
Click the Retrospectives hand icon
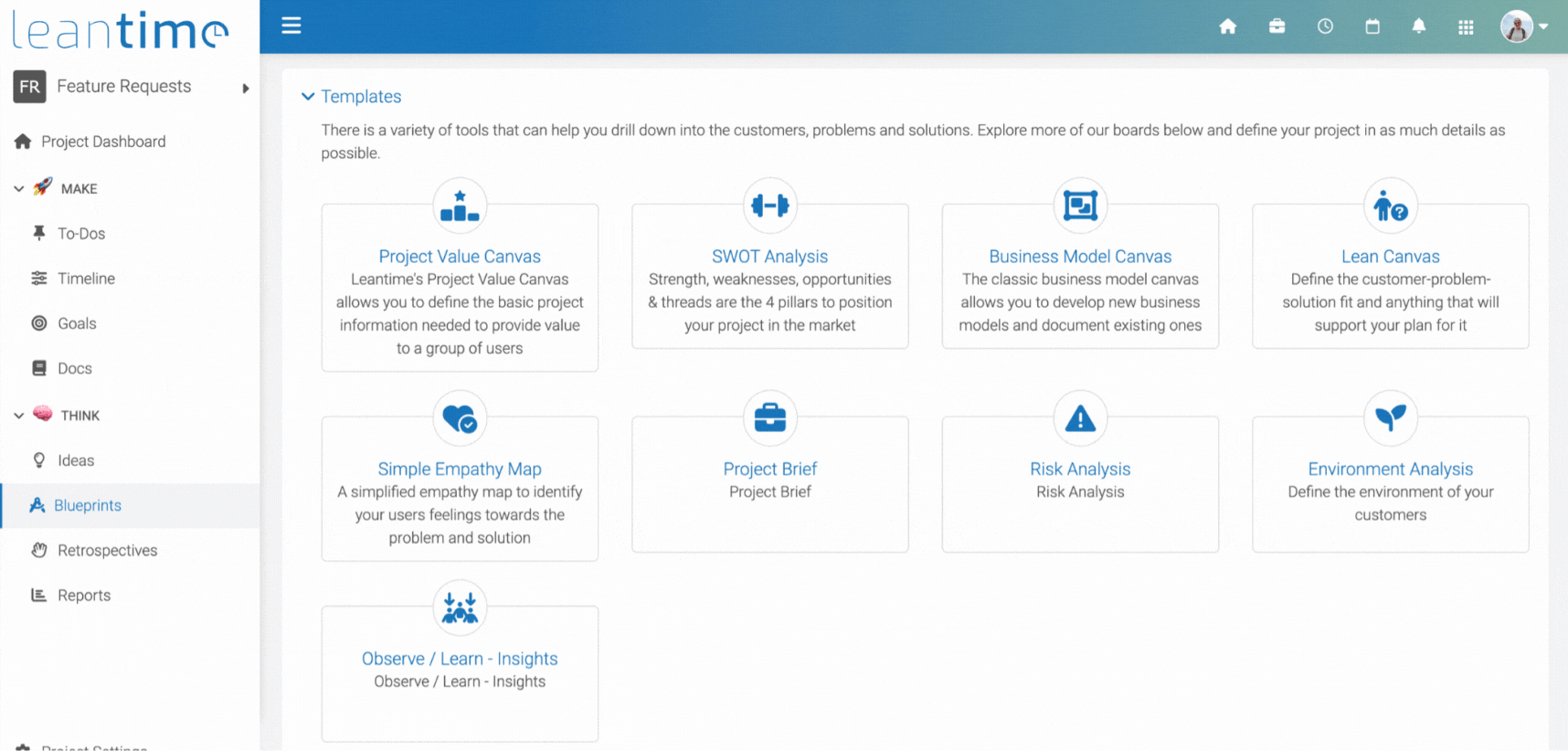[38, 549]
